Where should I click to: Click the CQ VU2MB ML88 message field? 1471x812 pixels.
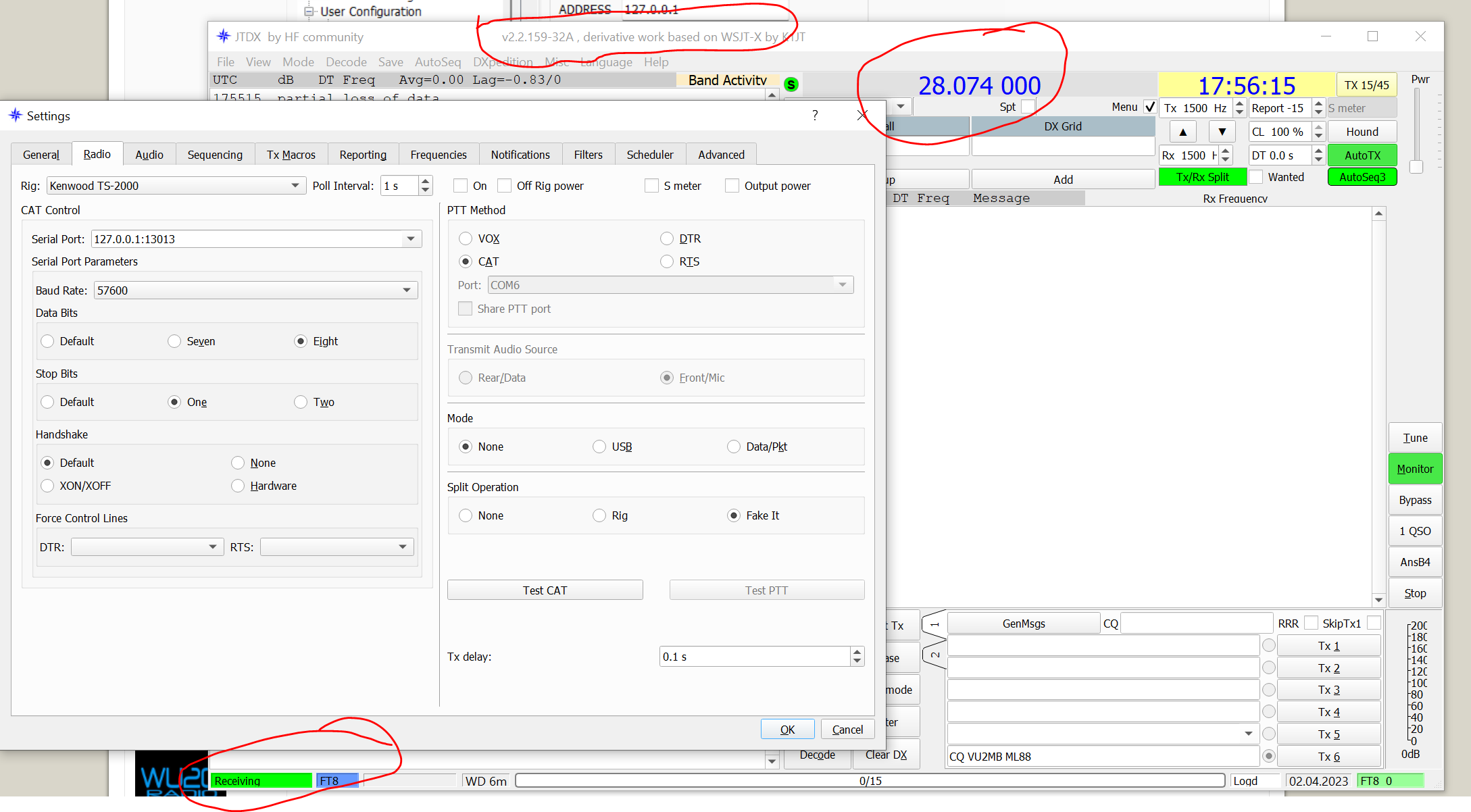(x=1103, y=757)
